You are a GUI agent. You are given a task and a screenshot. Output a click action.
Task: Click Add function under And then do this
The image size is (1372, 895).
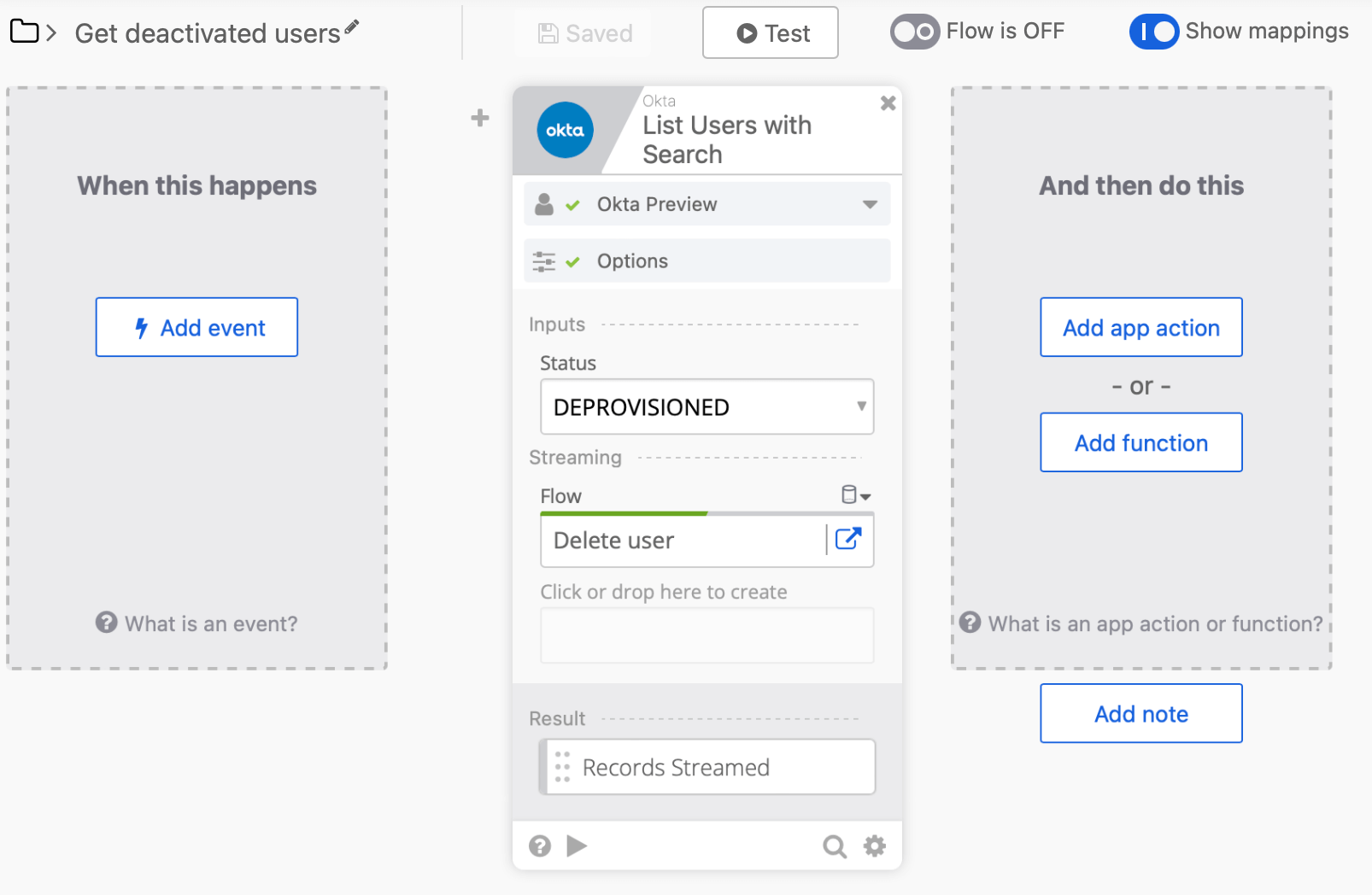point(1140,442)
